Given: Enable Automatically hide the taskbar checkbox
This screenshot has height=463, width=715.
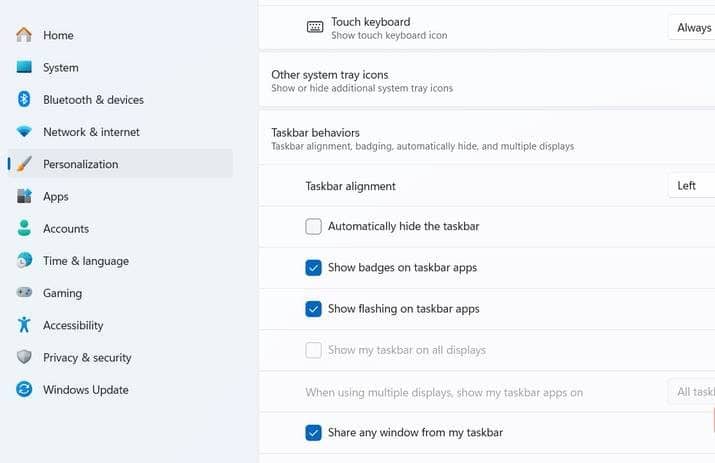Looking at the screenshot, I should pos(313,226).
